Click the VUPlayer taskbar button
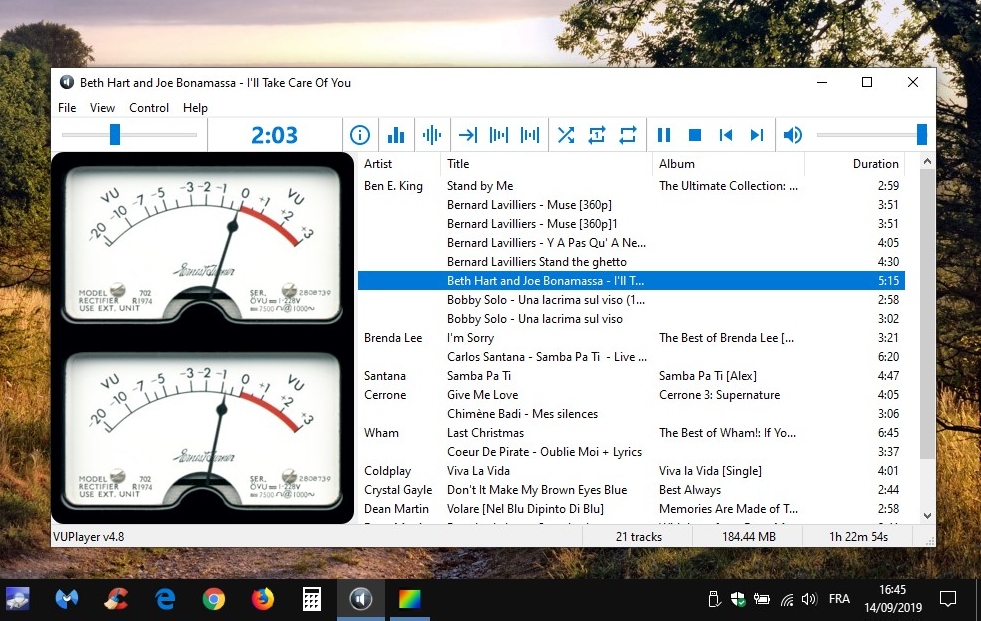This screenshot has width=981, height=621. (x=361, y=599)
